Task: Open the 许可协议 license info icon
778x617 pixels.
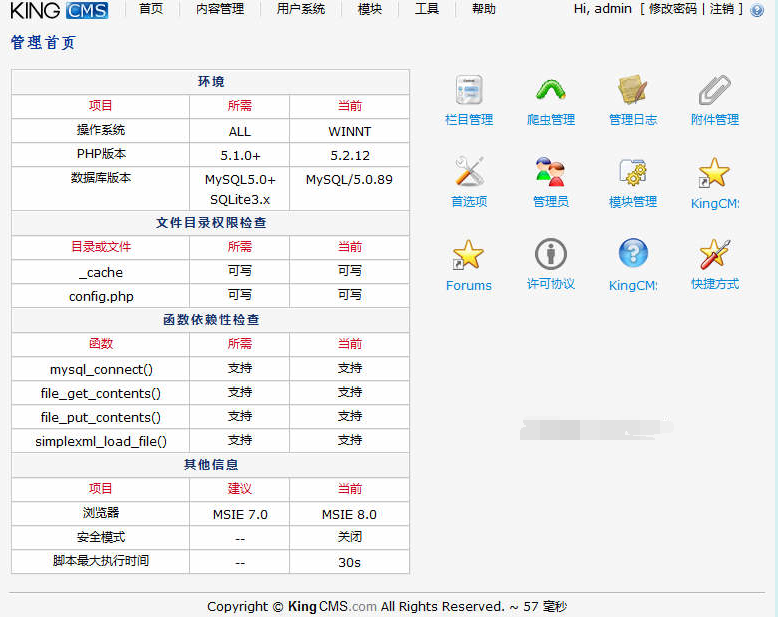Action: [551, 253]
